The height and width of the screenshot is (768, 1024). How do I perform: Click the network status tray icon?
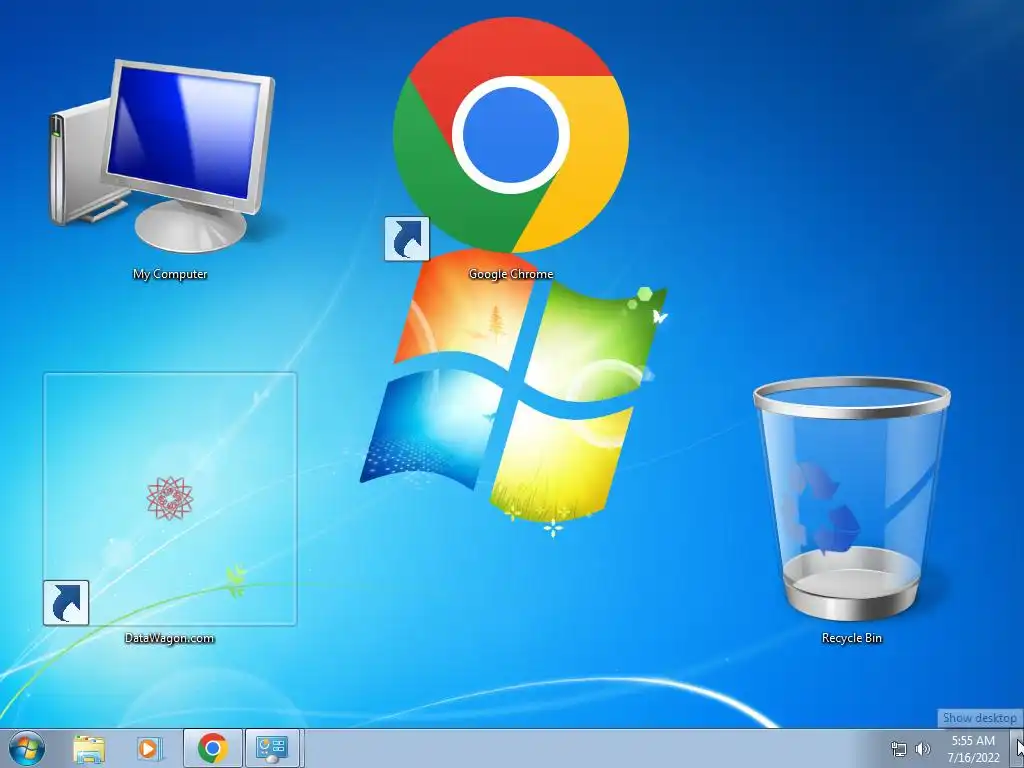pos(899,749)
